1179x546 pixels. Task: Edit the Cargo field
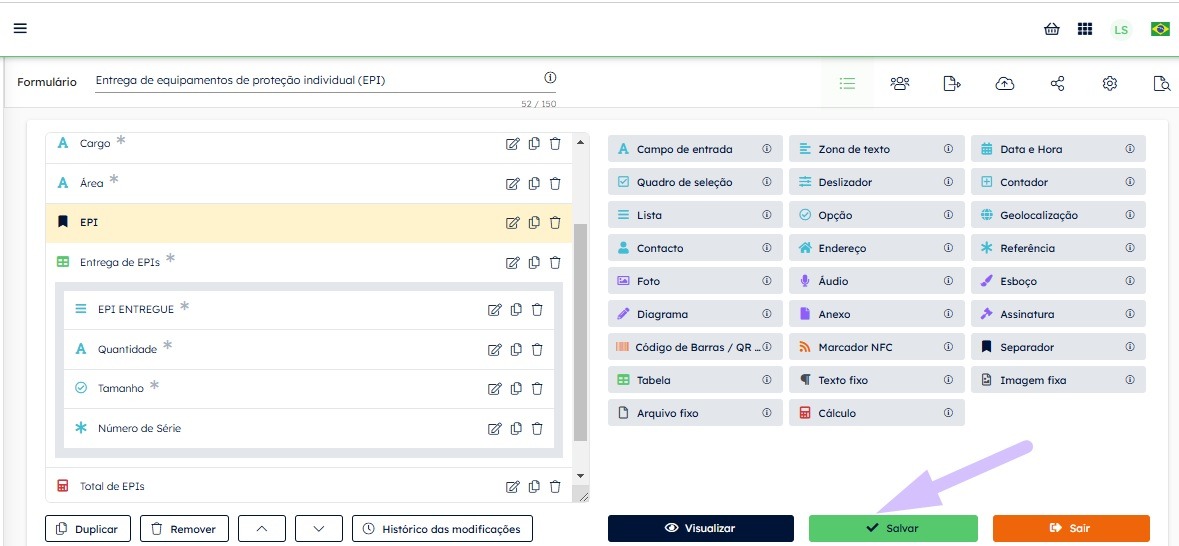512,144
